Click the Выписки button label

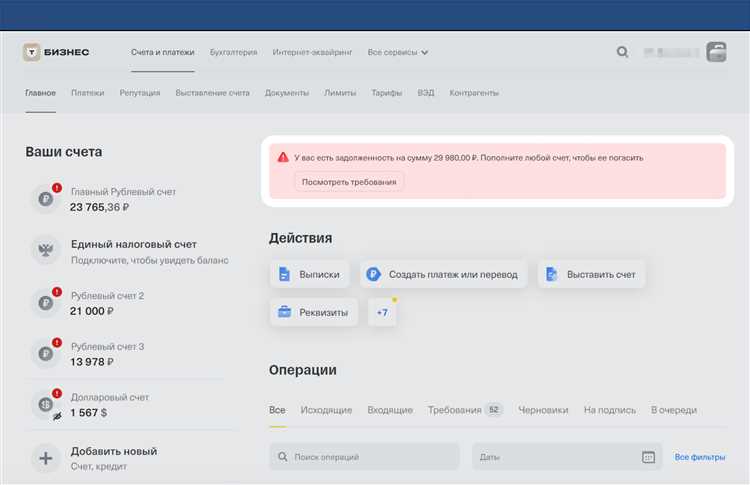click(x=320, y=275)
